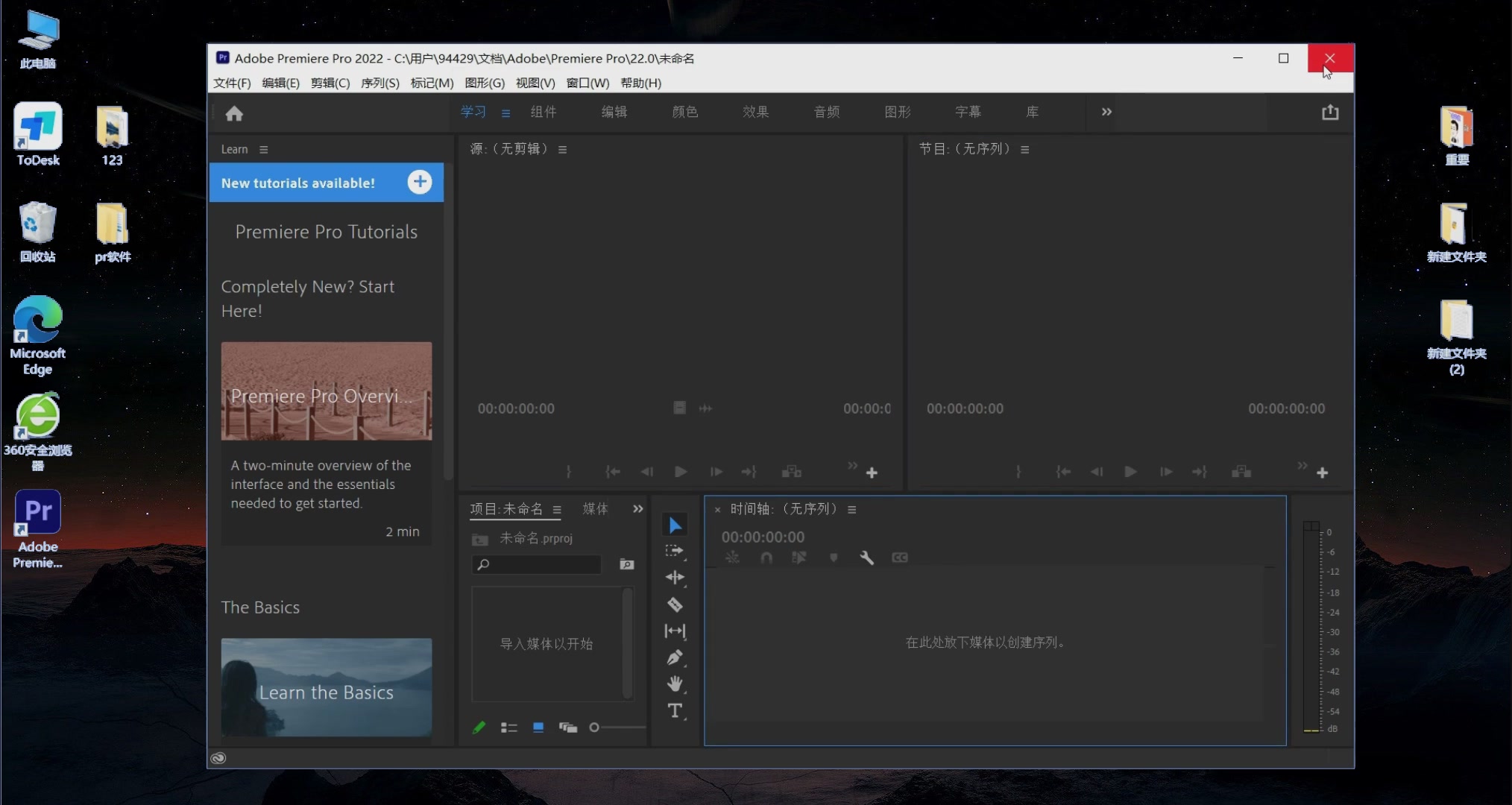This screenshot has height=805, width=1512.
Task: Select the Type tool
Action: point(675,710)
